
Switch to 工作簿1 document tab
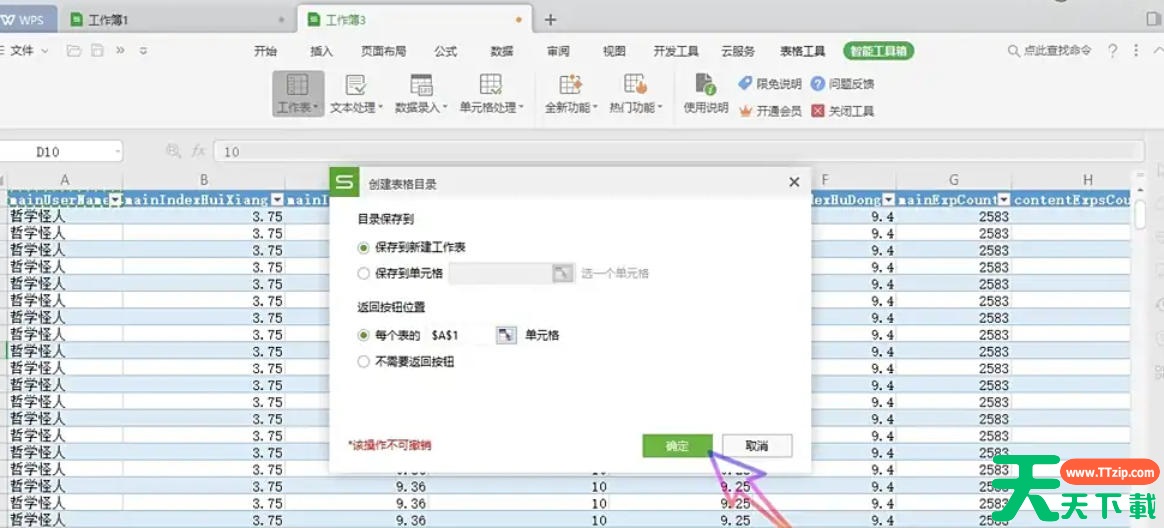pos(108,19)
